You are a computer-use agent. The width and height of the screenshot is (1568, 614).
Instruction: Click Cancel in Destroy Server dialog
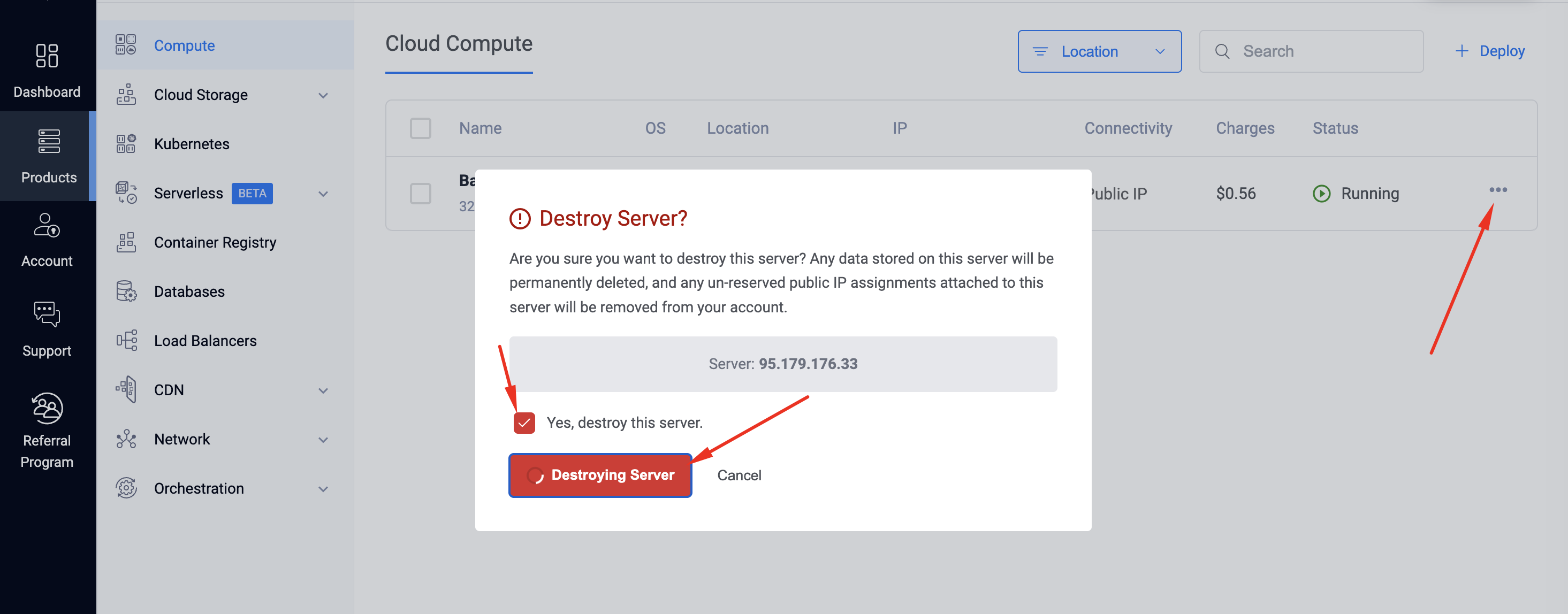click(x=739, y=475)
